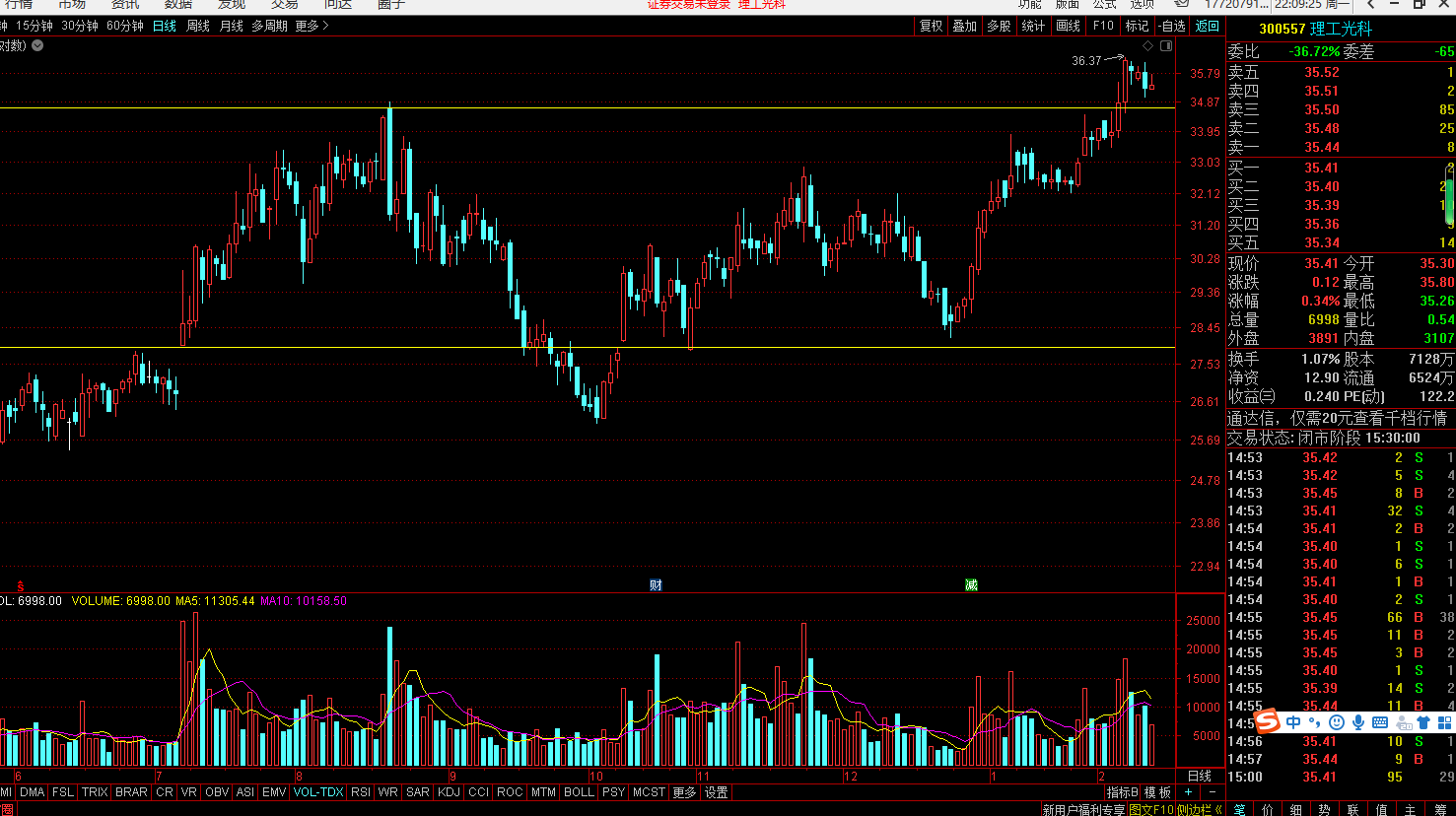Image resolution: width=1456 pixels, height=816 pixels.
Task: Open 新用户福利专享 promotion link
Action: (x=1083, y=809)
